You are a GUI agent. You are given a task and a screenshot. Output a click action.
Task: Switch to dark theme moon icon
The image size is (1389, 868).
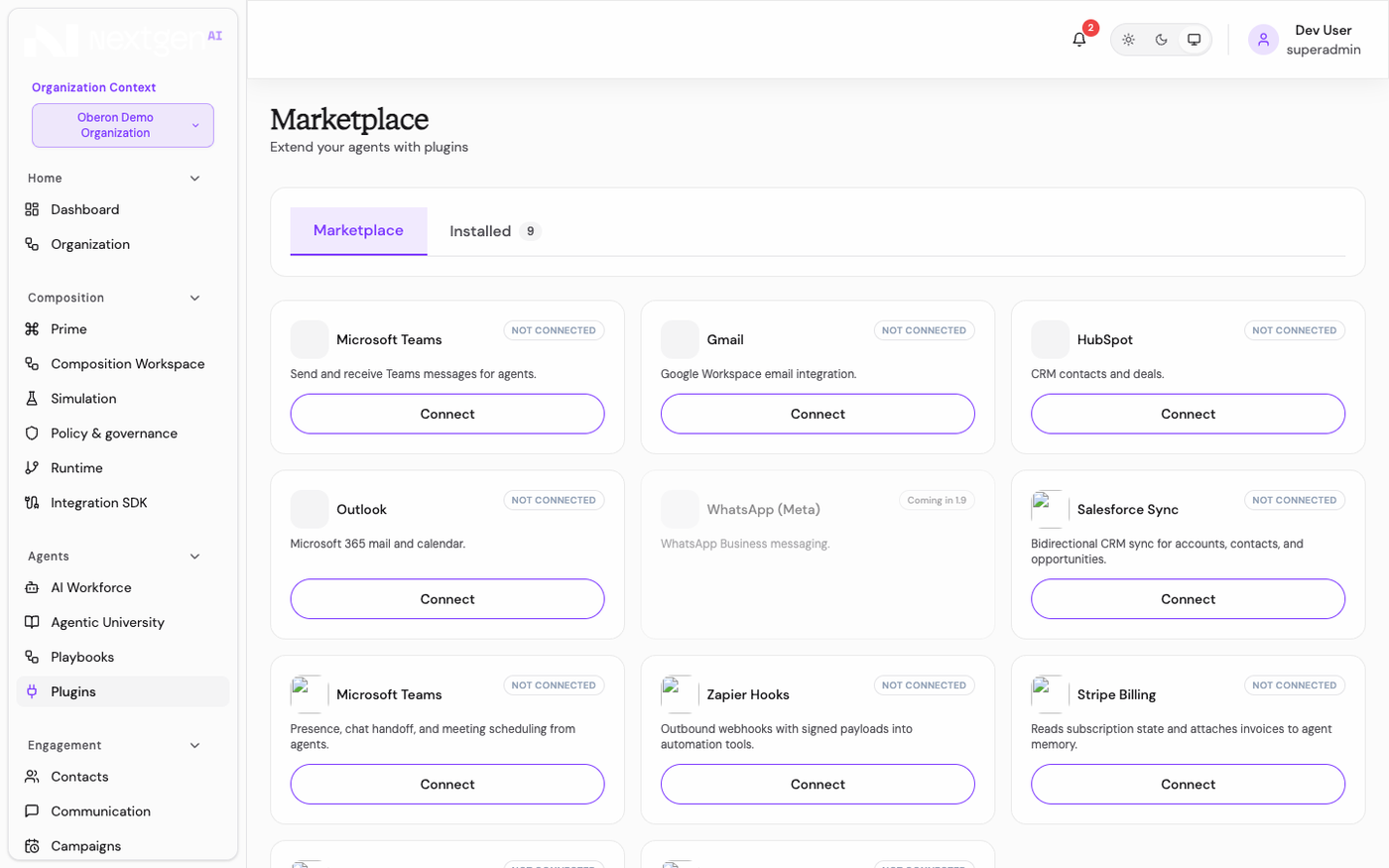tap(1161, 40)
